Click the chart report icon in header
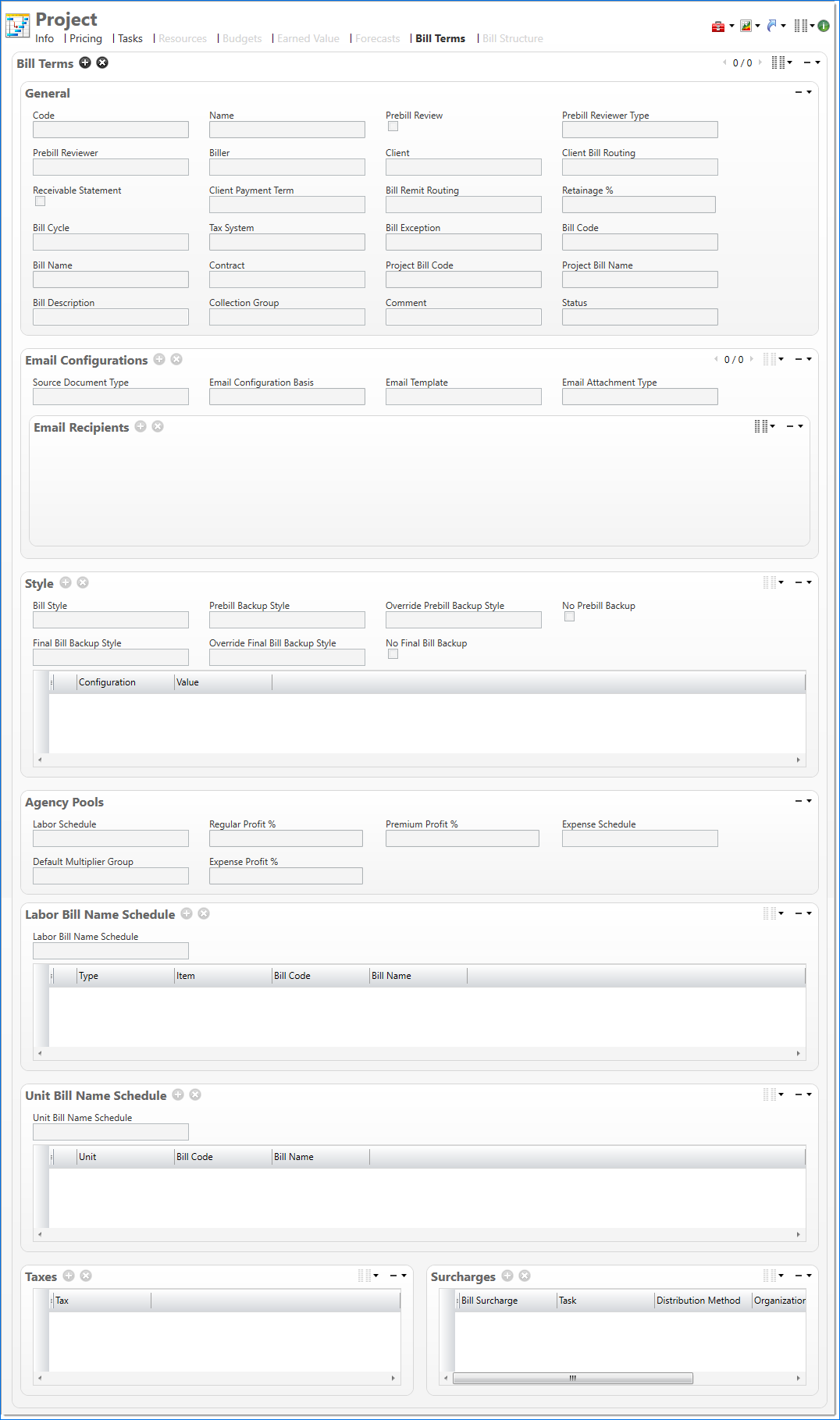Screen dimensions: 840x1420 (746, 27)
